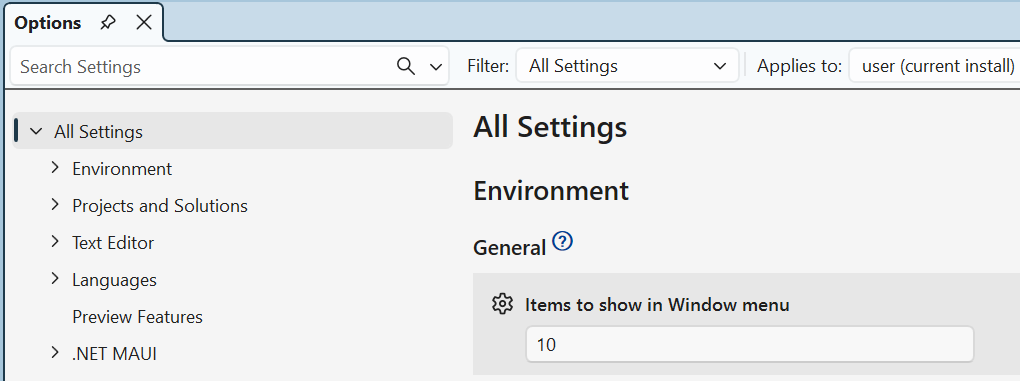
Task: Collapse the All Settings tree node
Action: coord(36,131)
